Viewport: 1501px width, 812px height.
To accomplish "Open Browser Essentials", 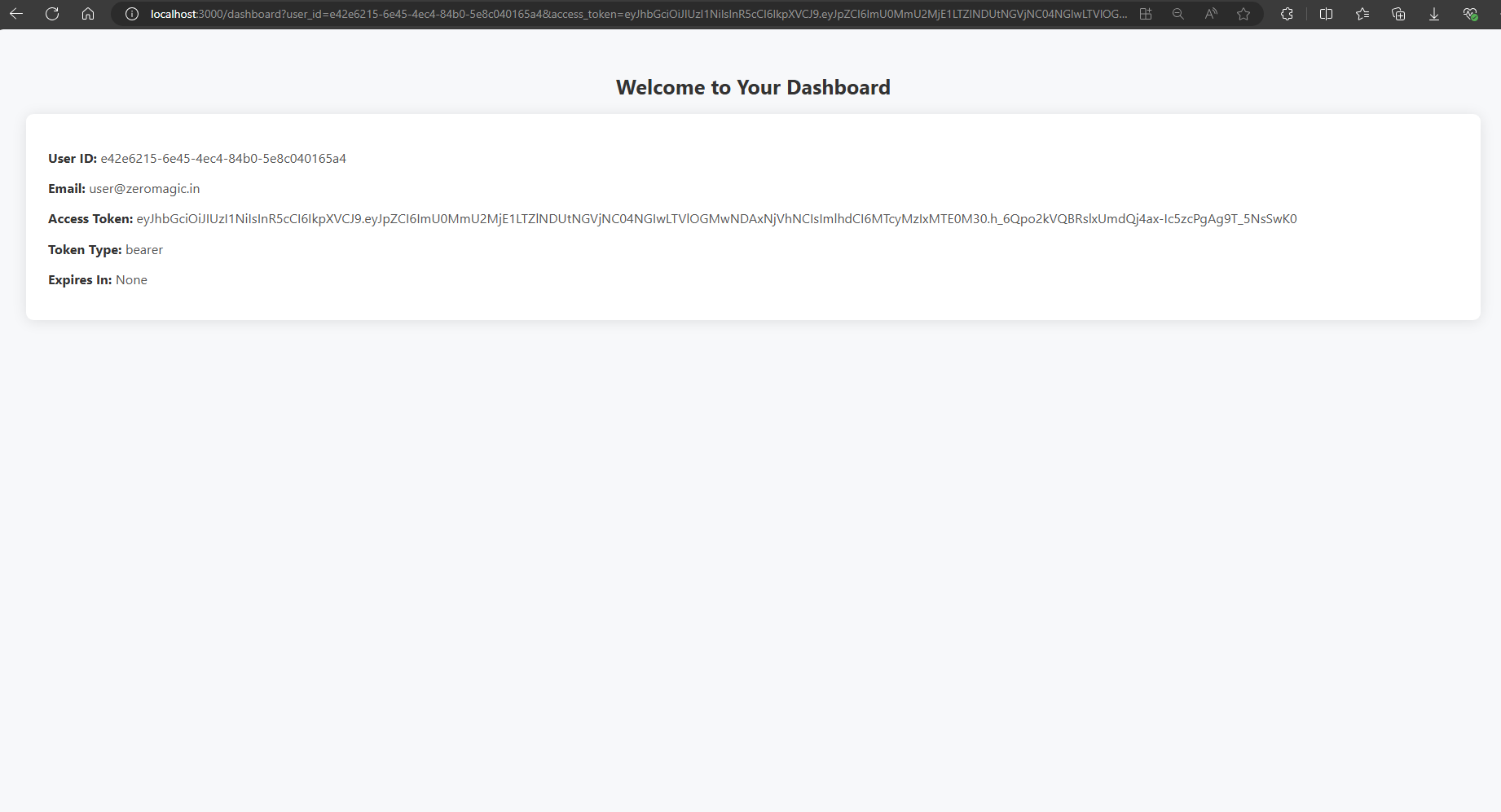I will click(1471, 13).
